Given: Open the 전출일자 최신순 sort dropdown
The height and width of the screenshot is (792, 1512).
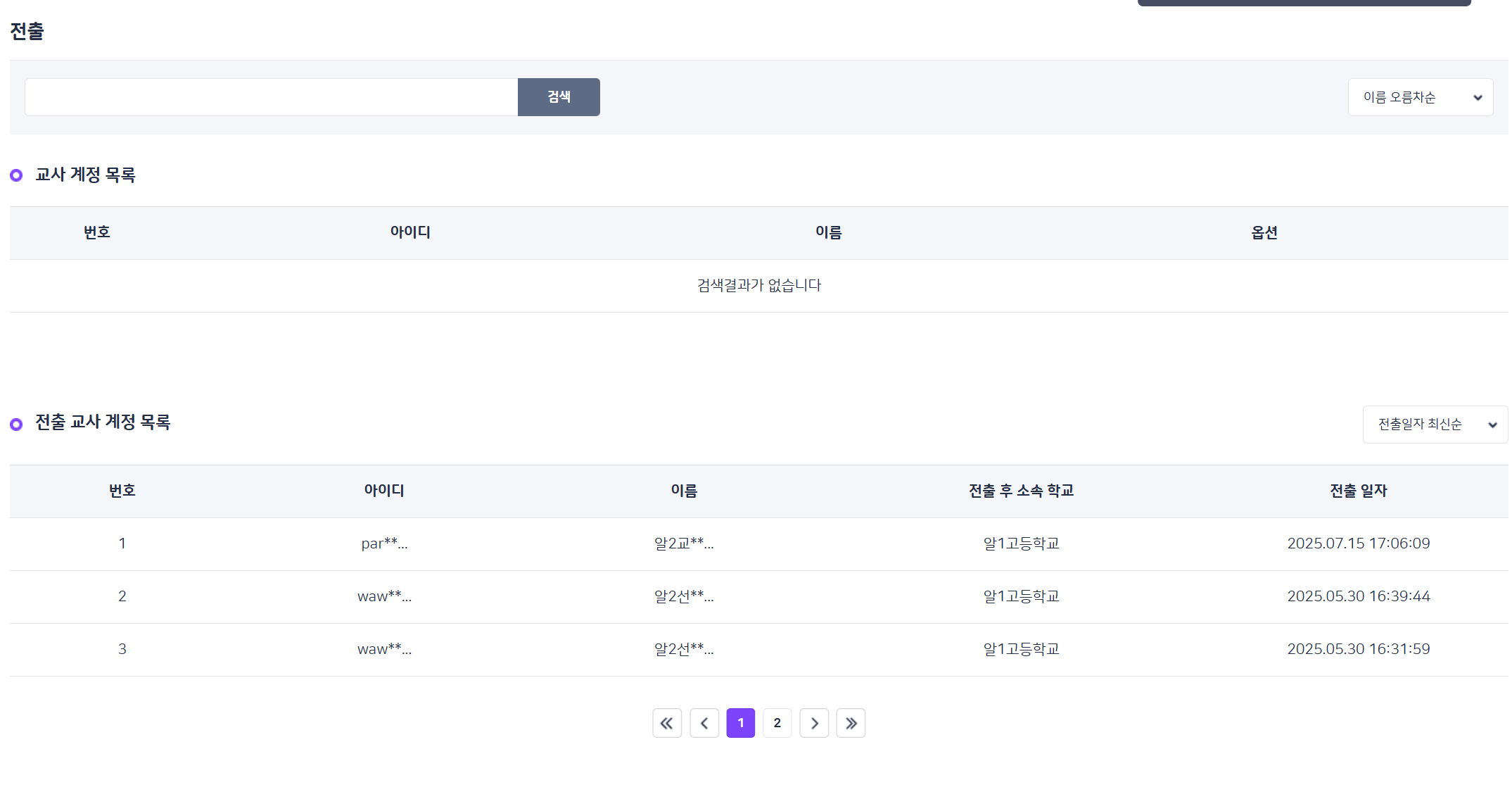Looking at the screenshot, I should pos(1435,425).
